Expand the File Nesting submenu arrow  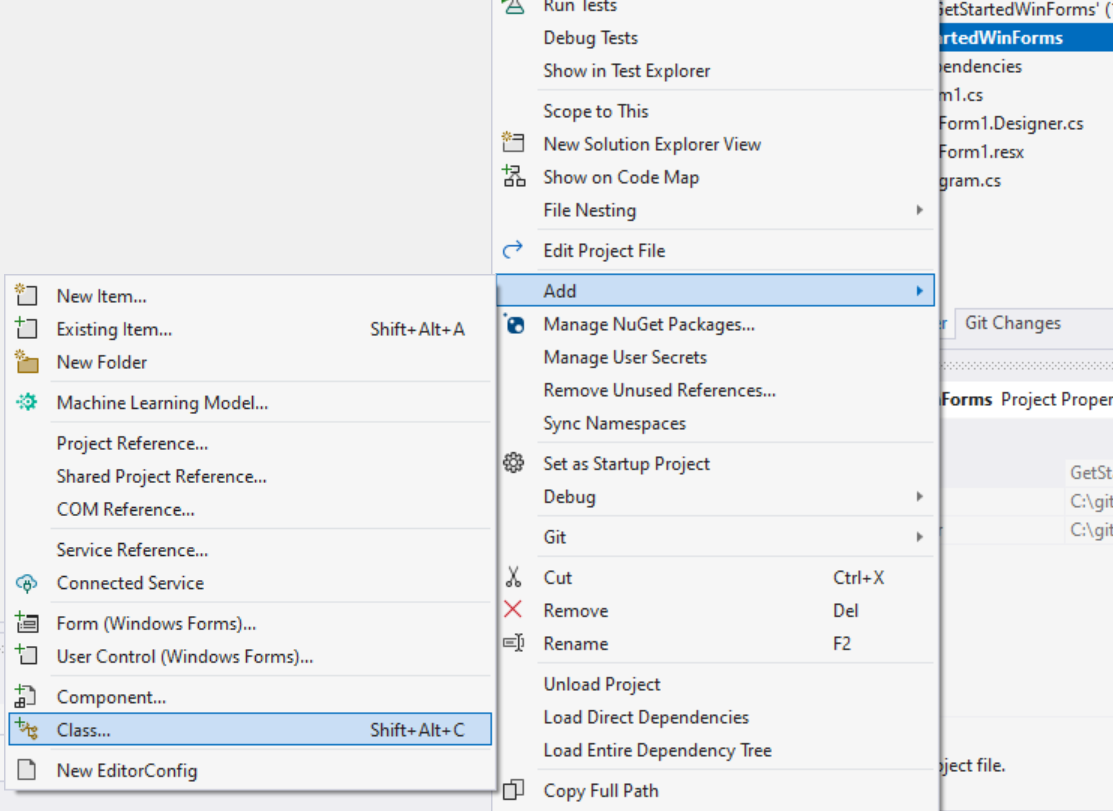[919, 210]
